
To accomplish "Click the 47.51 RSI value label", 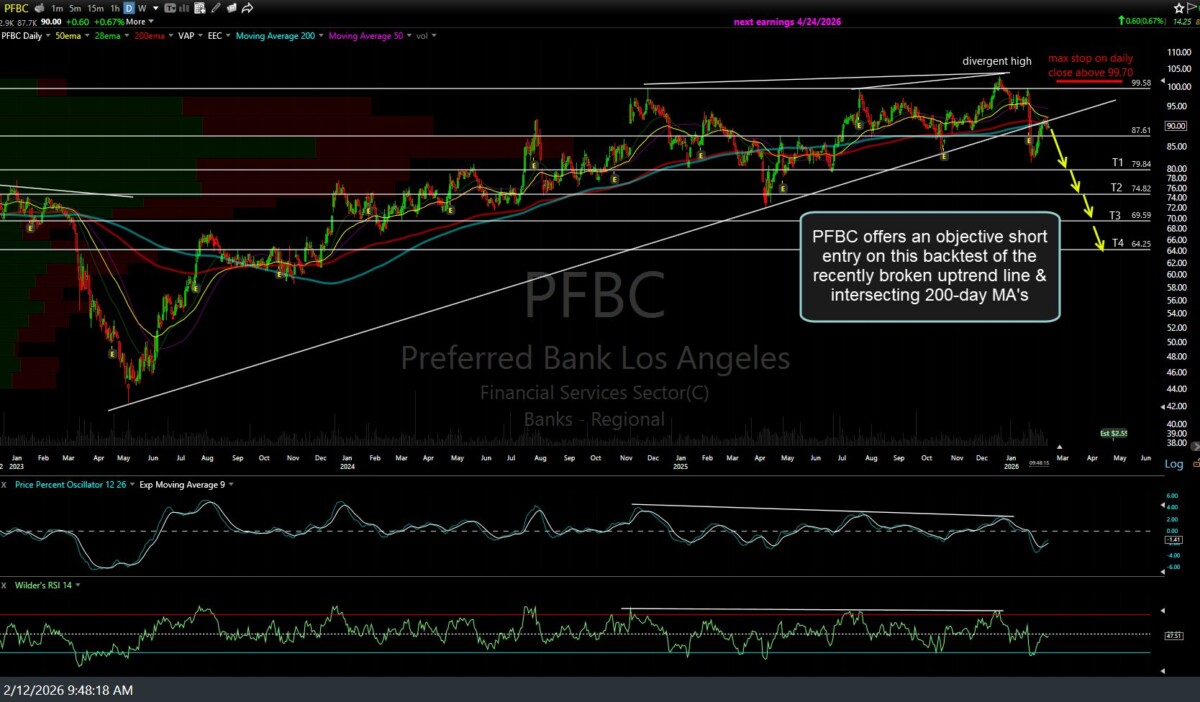I will click(x=1173, y=635).
